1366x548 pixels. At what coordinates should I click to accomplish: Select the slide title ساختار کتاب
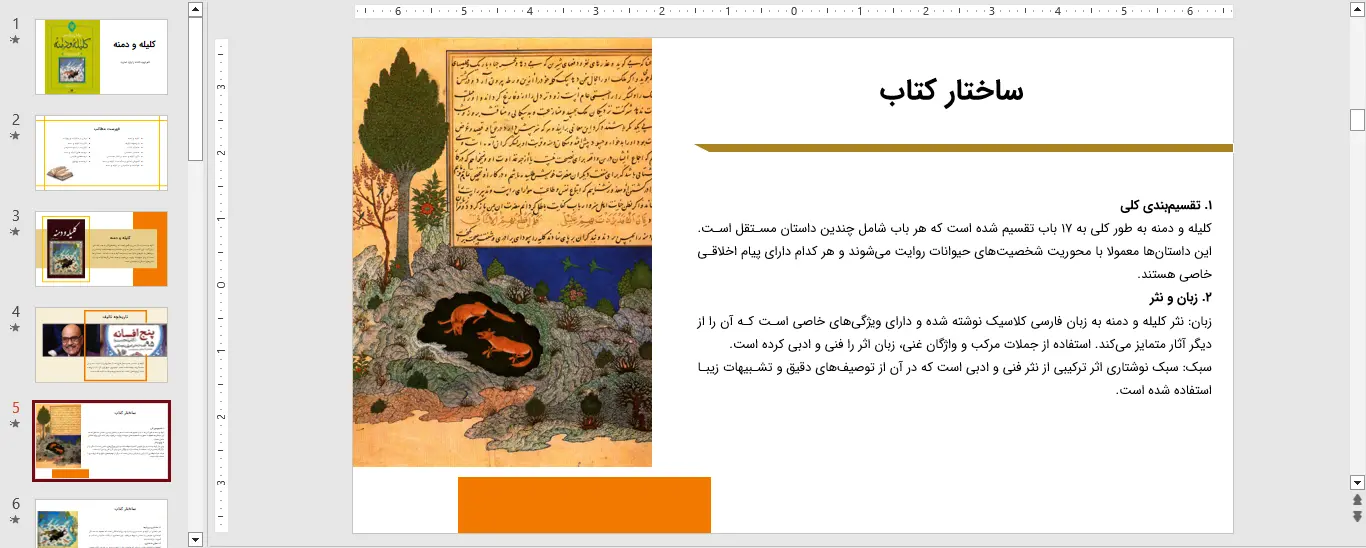click(x=951, y=90)
